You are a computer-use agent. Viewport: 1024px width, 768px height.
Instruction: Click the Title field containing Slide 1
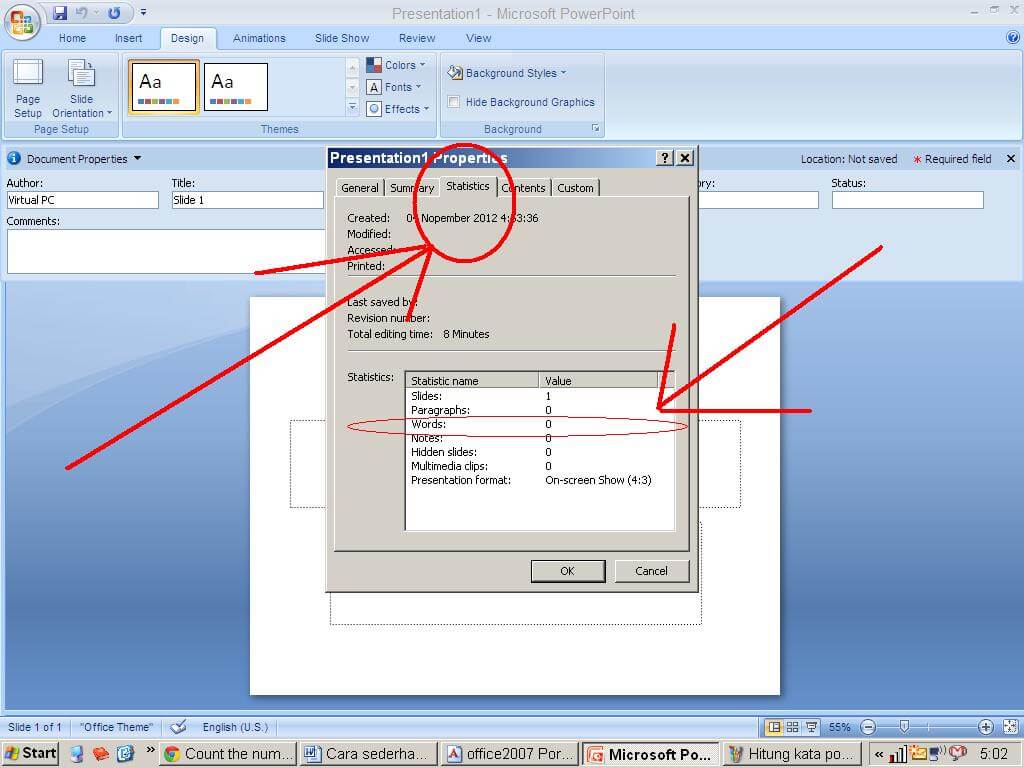tap(248, 200)
